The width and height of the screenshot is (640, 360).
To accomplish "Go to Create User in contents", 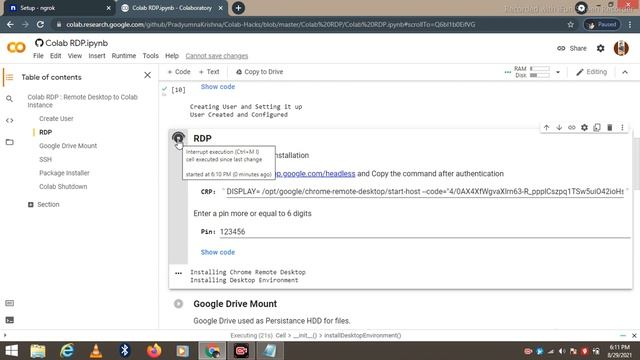I will point(56,119).
